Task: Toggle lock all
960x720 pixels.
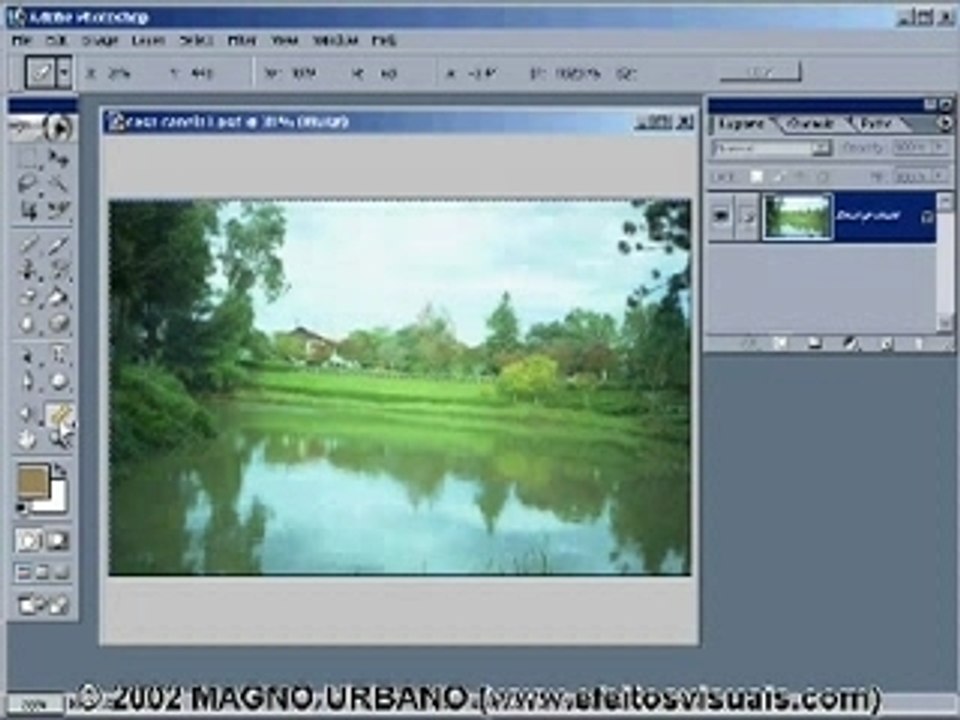Action: coord(823,177)
